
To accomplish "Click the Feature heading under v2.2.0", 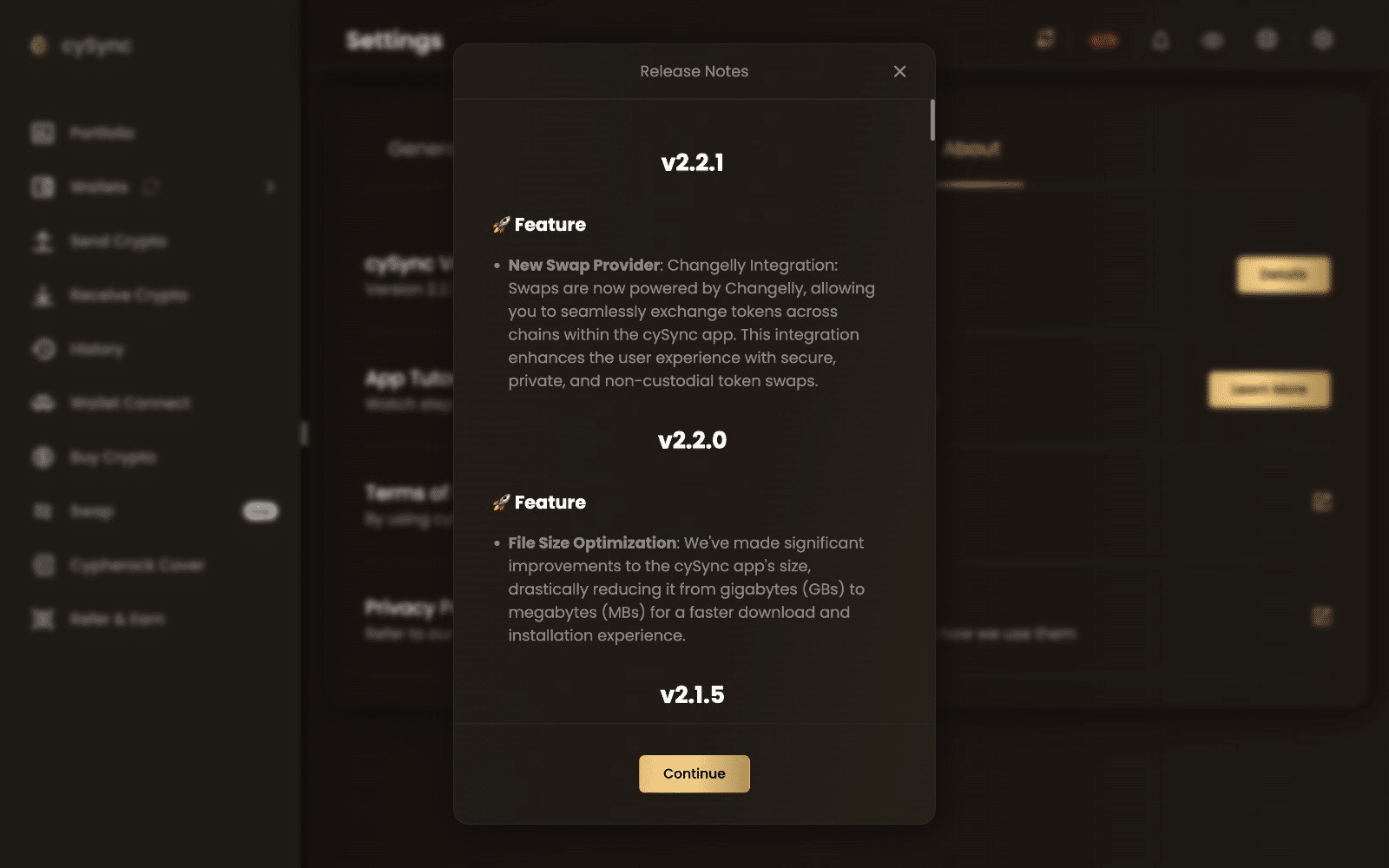I will tap(550, 503).
